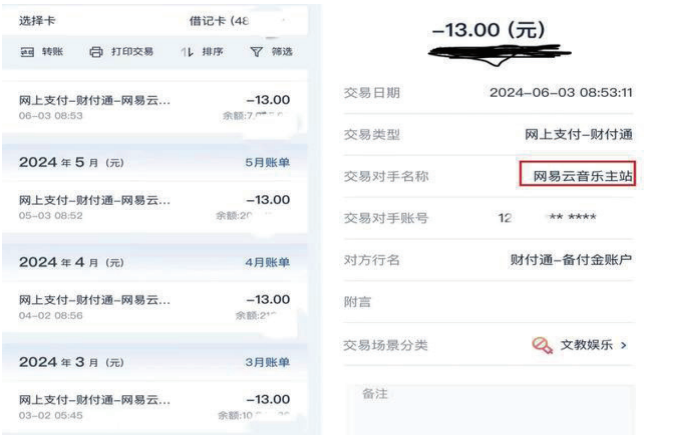Open the 选择卡 借记卡 card selector
The image size is (674, 435).
[x=155, y=21]
